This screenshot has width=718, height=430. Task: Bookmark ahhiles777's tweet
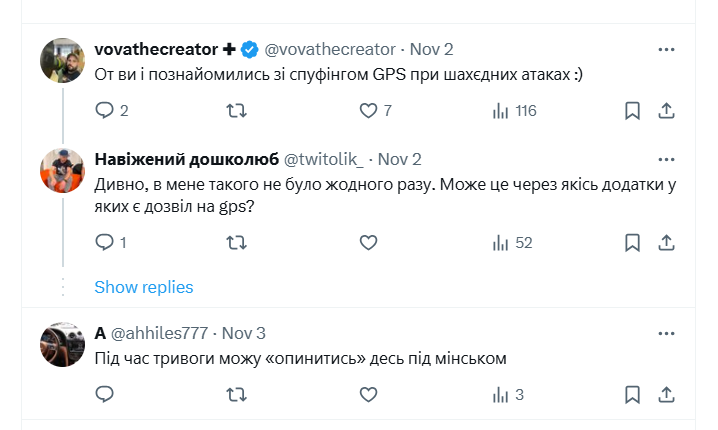point(632,395)
